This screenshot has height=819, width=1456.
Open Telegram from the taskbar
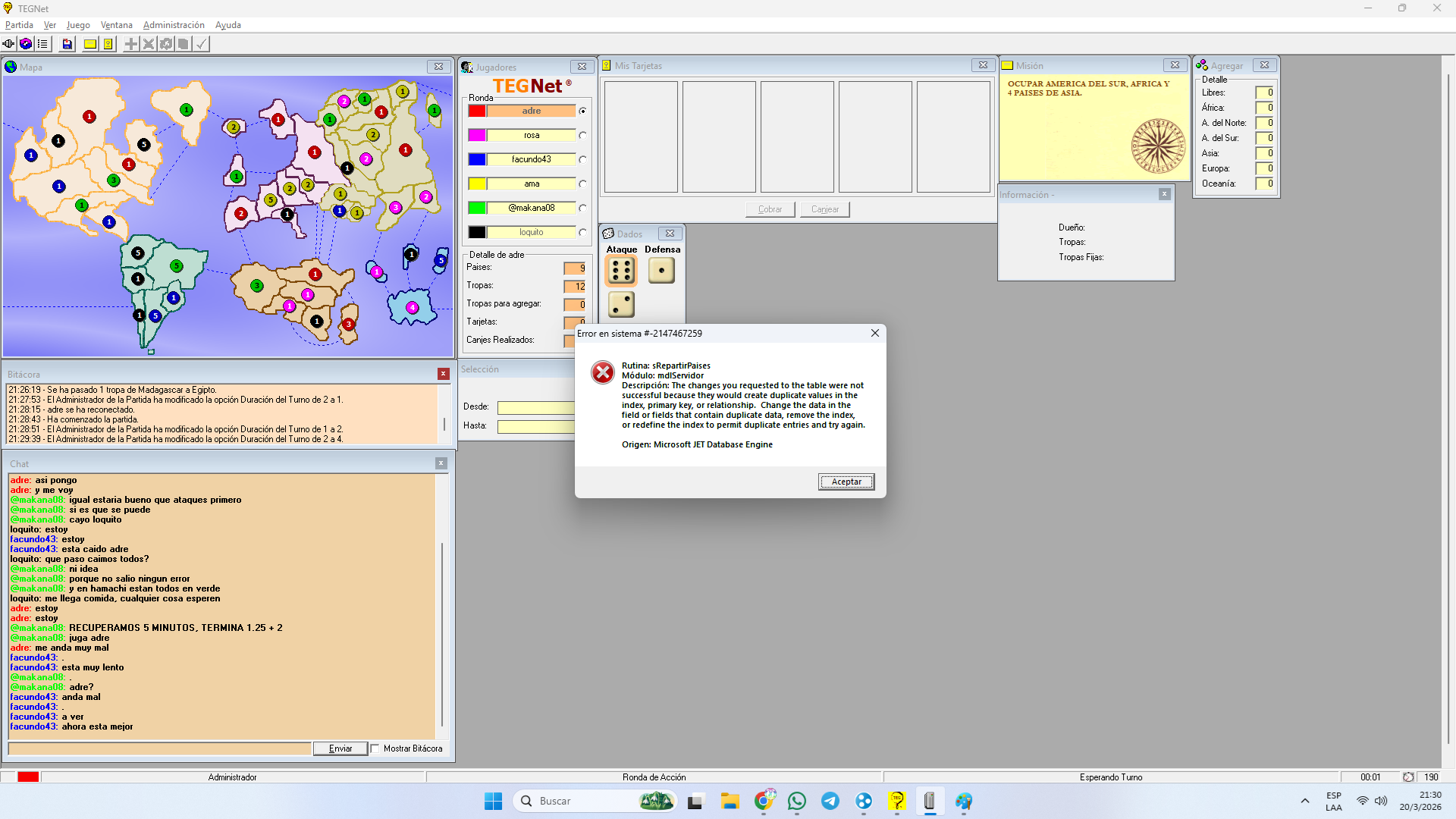pos(830,801)
